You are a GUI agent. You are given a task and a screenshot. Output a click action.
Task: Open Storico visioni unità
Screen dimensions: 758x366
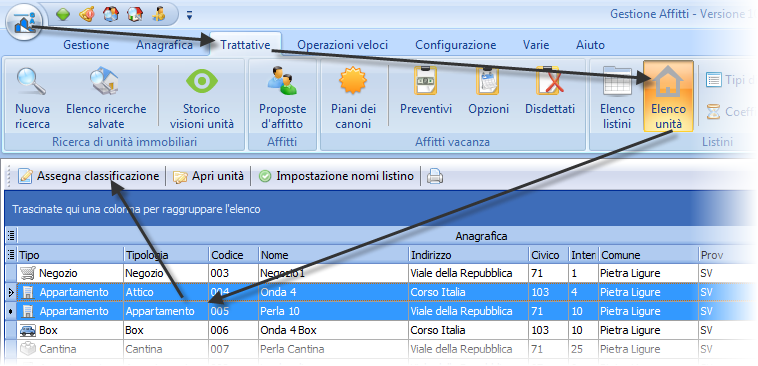pyautogui.click(x=202, y=98)
